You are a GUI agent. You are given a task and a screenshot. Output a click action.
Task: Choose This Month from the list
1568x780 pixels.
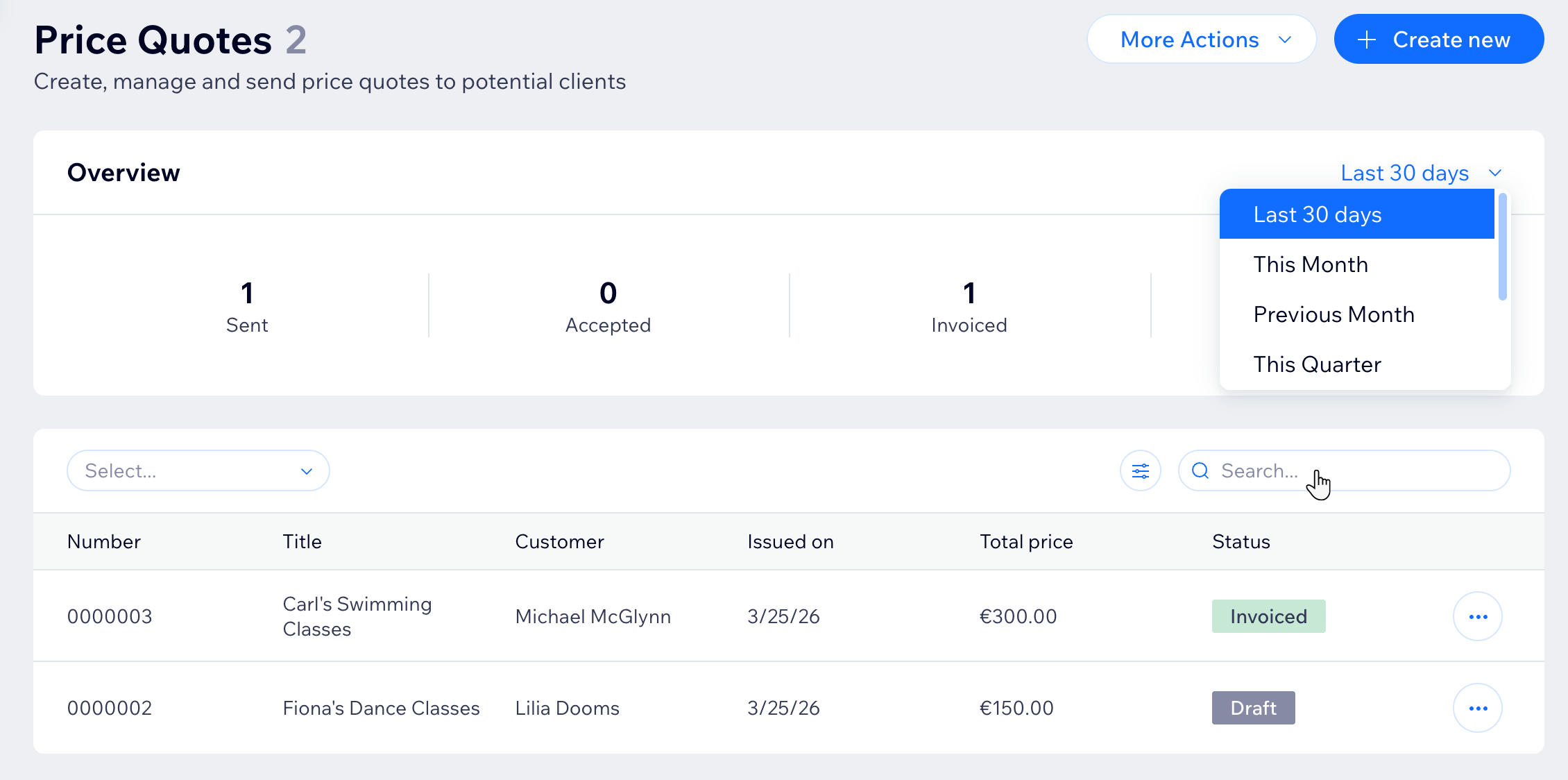coord(1311,264)
